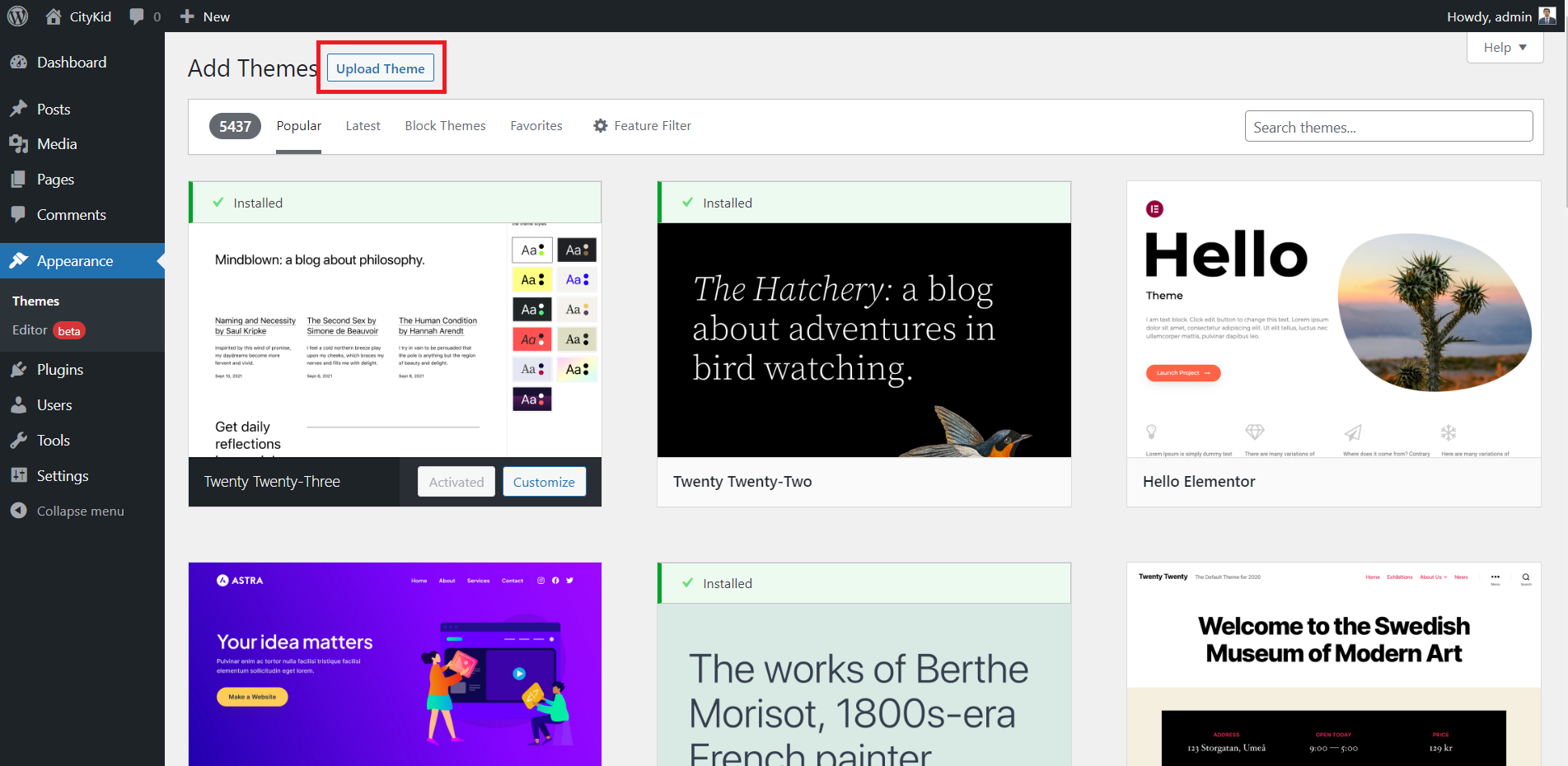The width and height of the screenshot is (1568, 766).
Task: Click the Appearance paintbrush icon
Action: pyautogui.click(x=18, y=261)
